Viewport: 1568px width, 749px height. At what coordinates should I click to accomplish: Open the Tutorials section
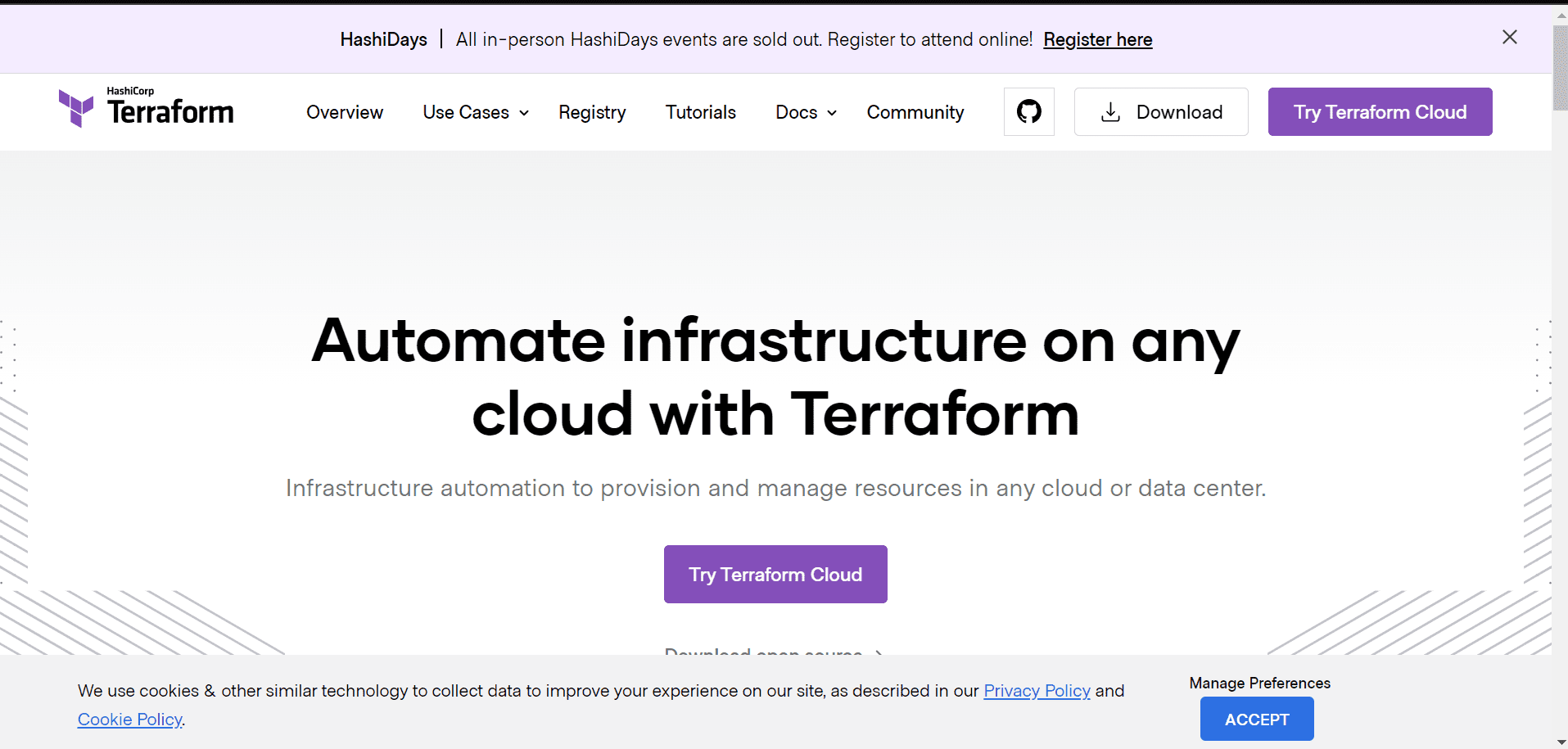(700, 112)
